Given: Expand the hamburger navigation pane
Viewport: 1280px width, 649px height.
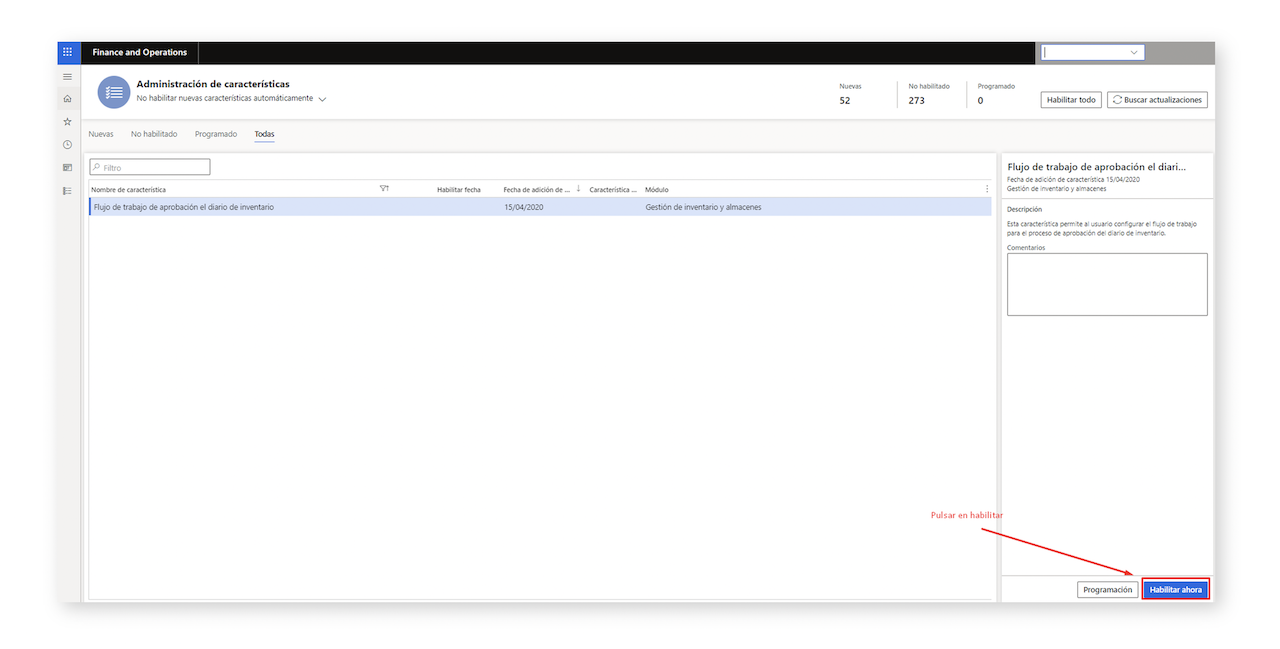Looking at the screenshot, I should click(x=67, y=77).
